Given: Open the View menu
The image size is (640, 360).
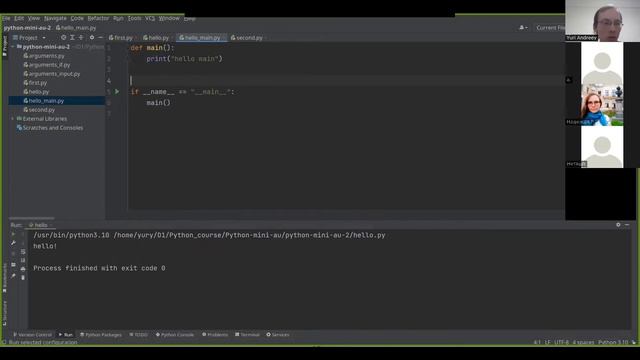Looking at the screenshot, I should 34,18.
